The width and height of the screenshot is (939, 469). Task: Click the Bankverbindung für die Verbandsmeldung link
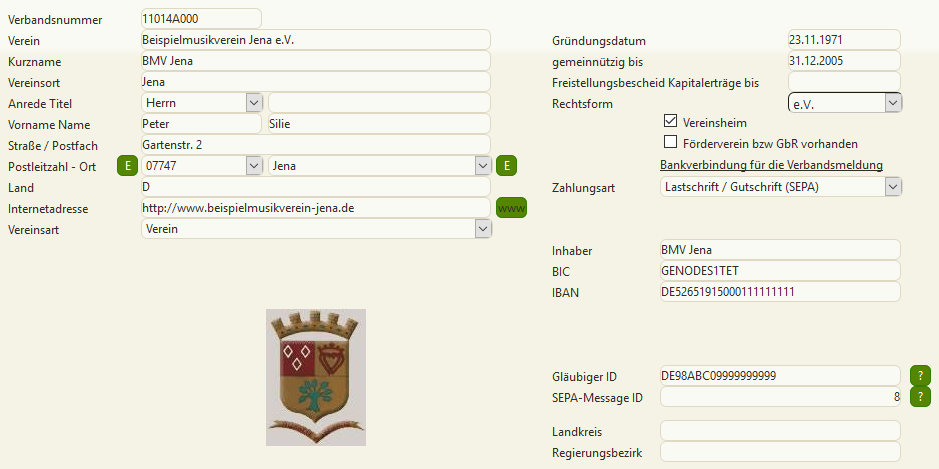tap(771, 165)
